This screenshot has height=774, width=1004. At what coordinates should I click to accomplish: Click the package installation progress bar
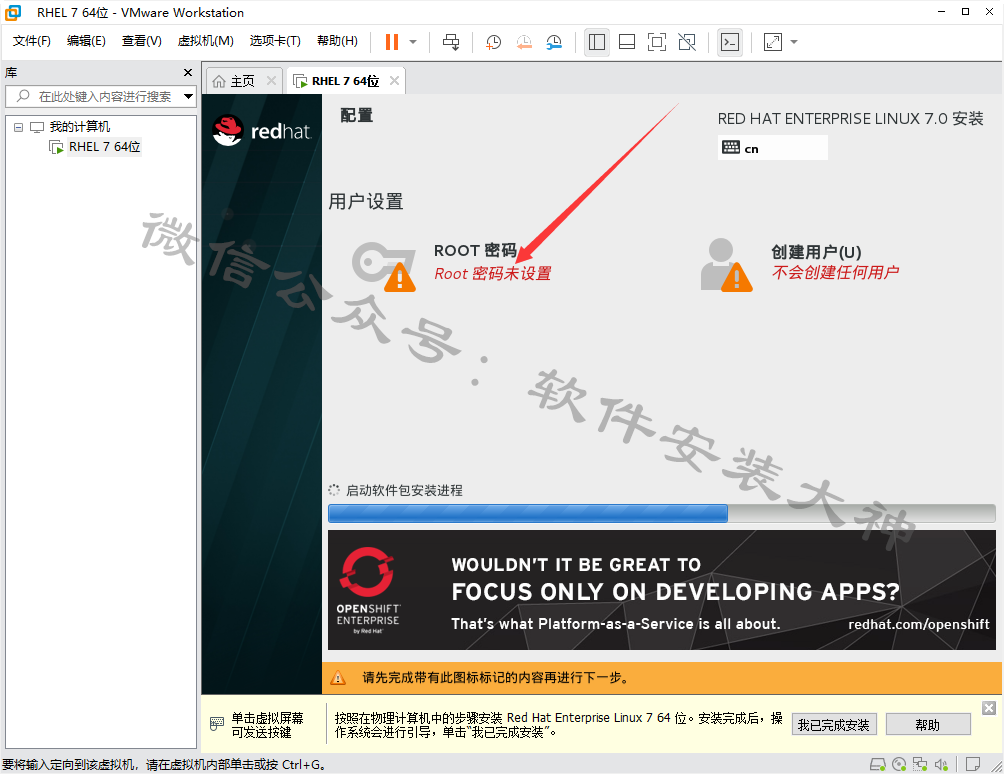click(661, 513)
